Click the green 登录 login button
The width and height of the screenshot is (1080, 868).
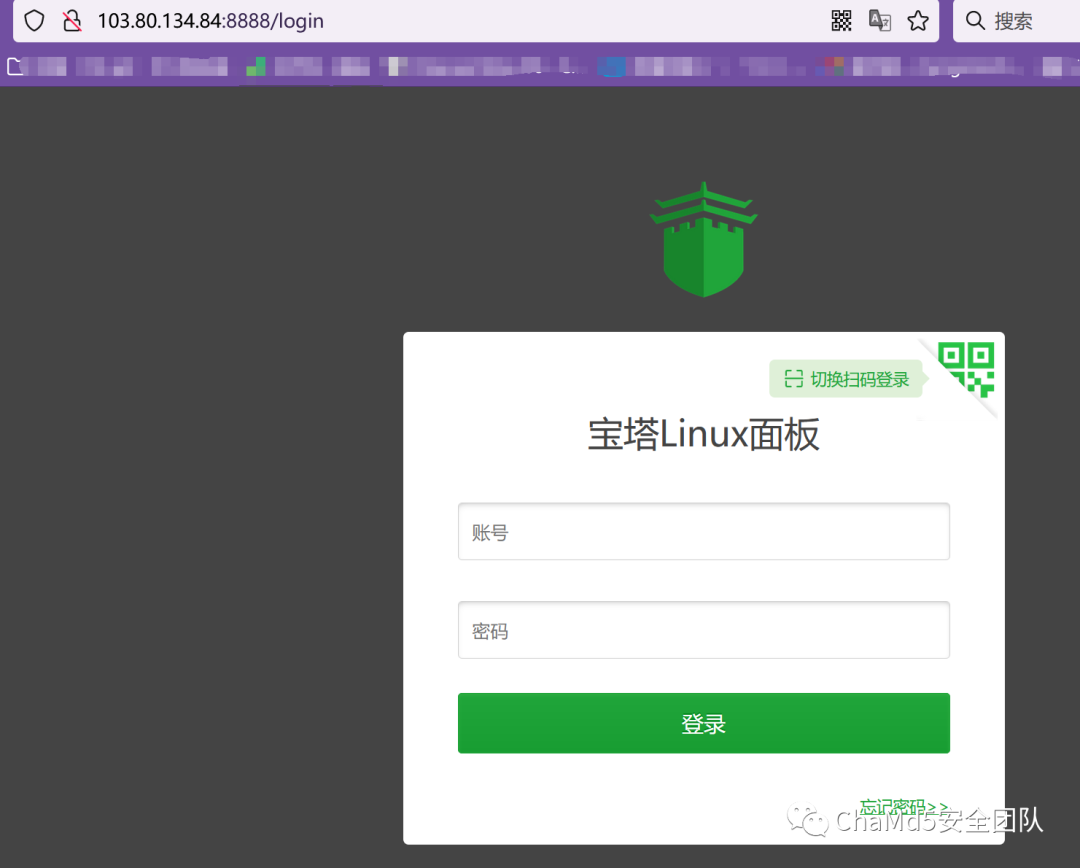(703, 723)
